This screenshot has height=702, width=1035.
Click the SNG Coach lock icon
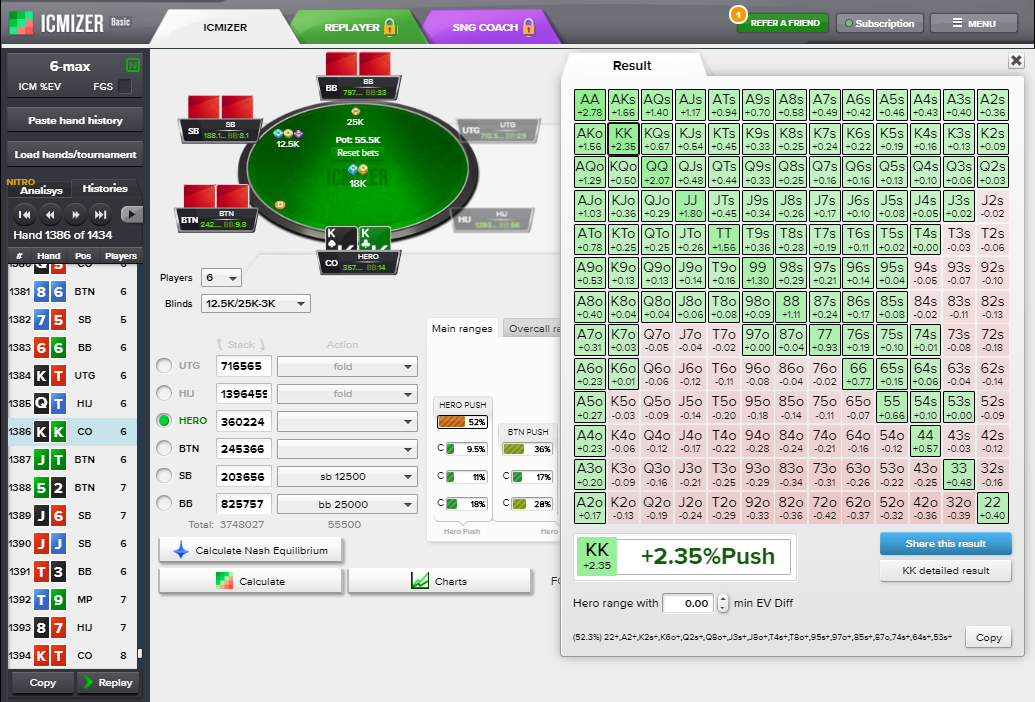point(528,27)
